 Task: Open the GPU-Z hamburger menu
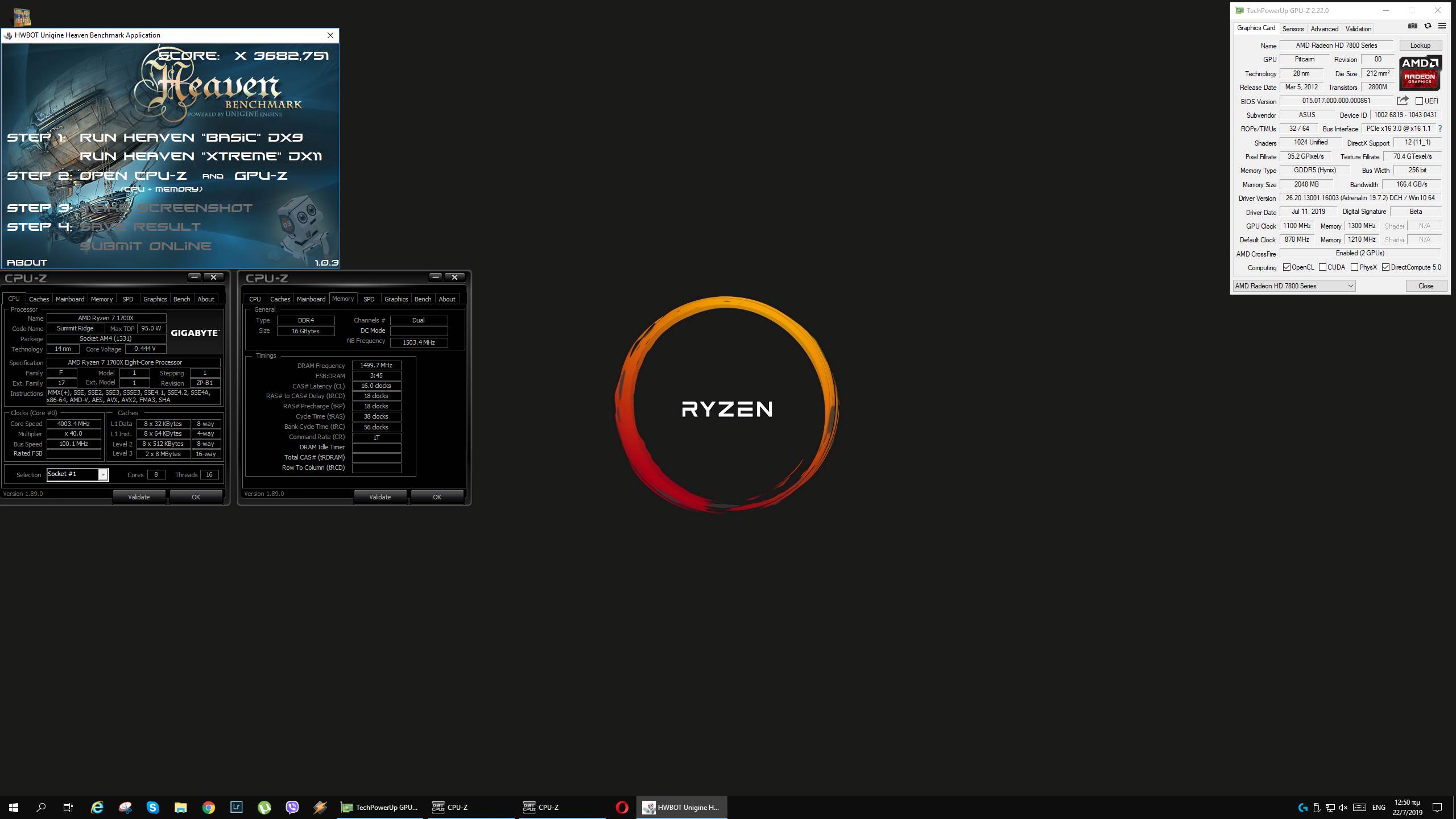pyautogui.click(x=1442, y=26)
